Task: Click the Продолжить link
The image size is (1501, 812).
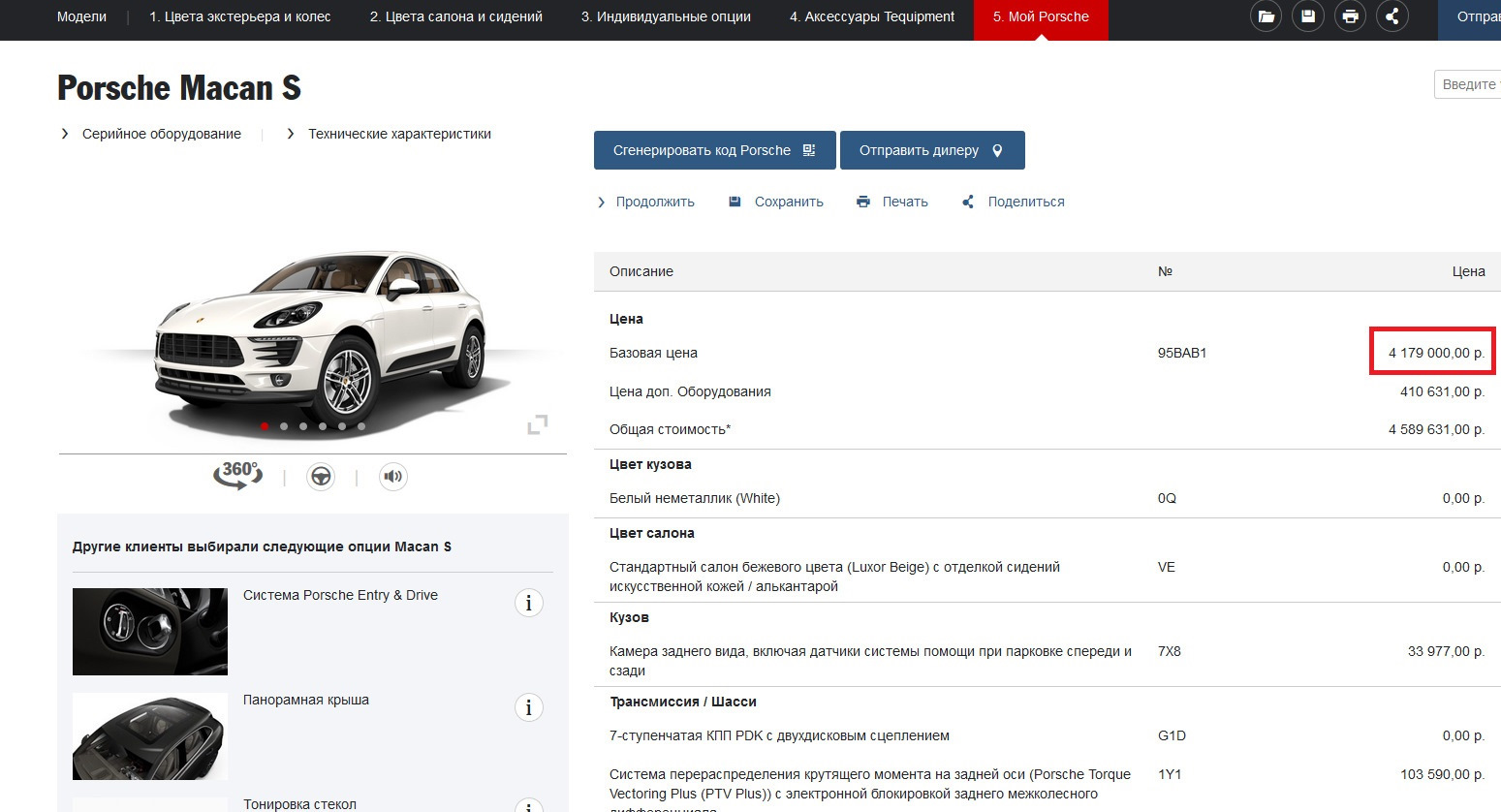Action: point(655,202)
